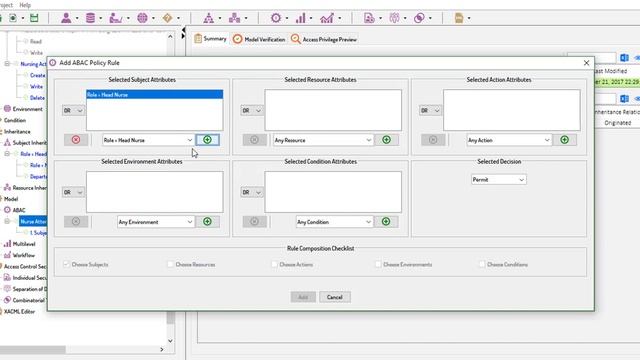Open the Help menu
The height and width of the screenshot is (360, 640).
25,5
